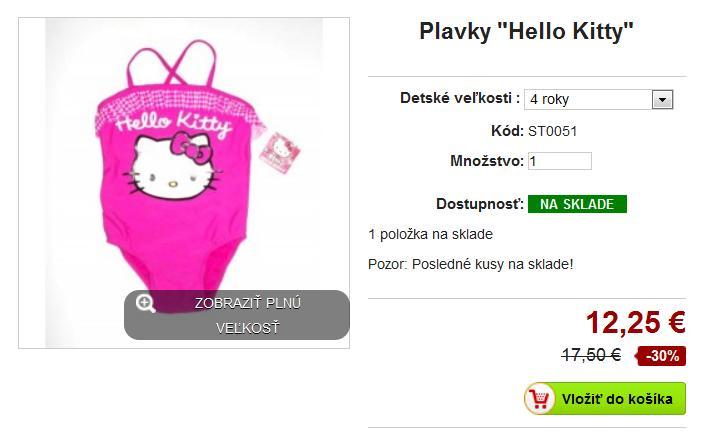Add product with 'Vložiť do košíka' button
This screenshot has height=437, width=708.
pos(605,399)
